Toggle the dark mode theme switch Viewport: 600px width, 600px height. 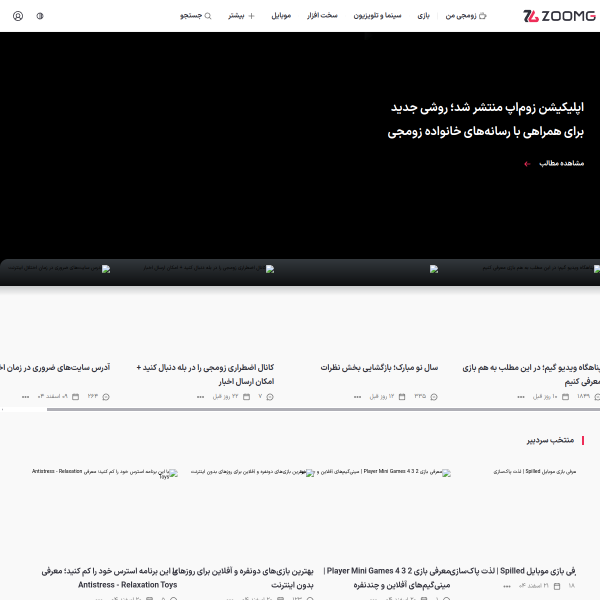pyautogui.click(x=40, y=16)
